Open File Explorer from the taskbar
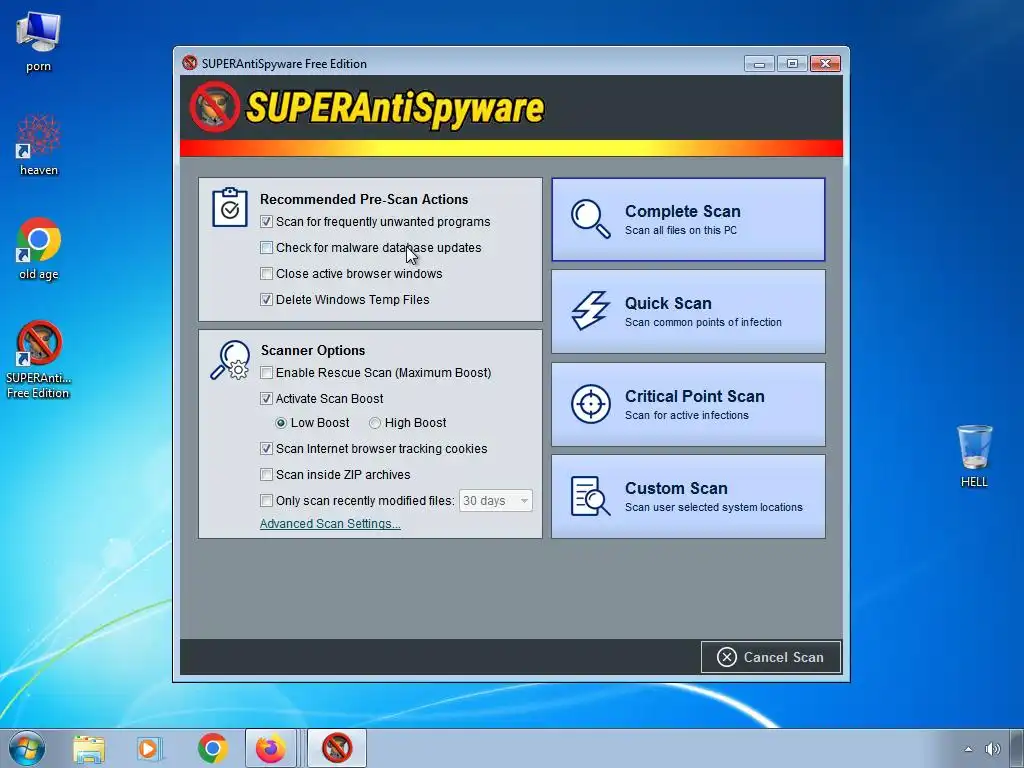The width and height of the screenshot is (1024, 768). (x=89, y=749)
